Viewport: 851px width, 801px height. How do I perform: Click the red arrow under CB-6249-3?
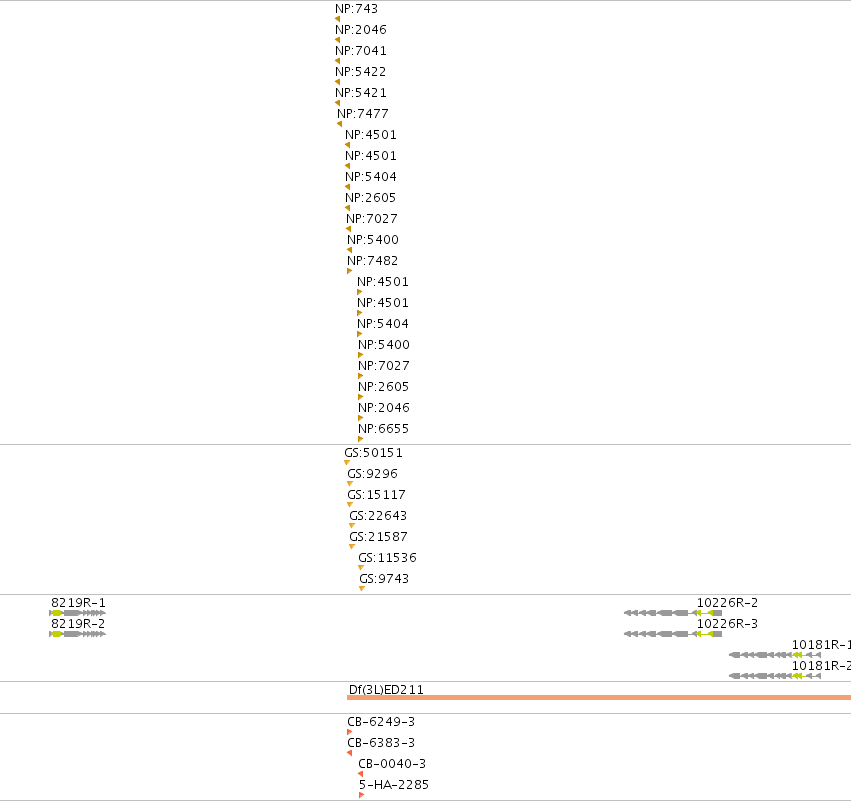pyautogui.click(x=350, y=733)
